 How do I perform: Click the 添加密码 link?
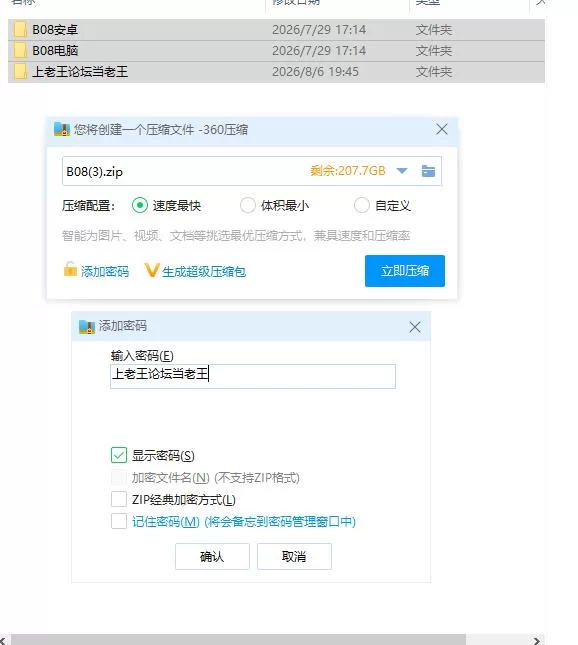click(104, 271)
